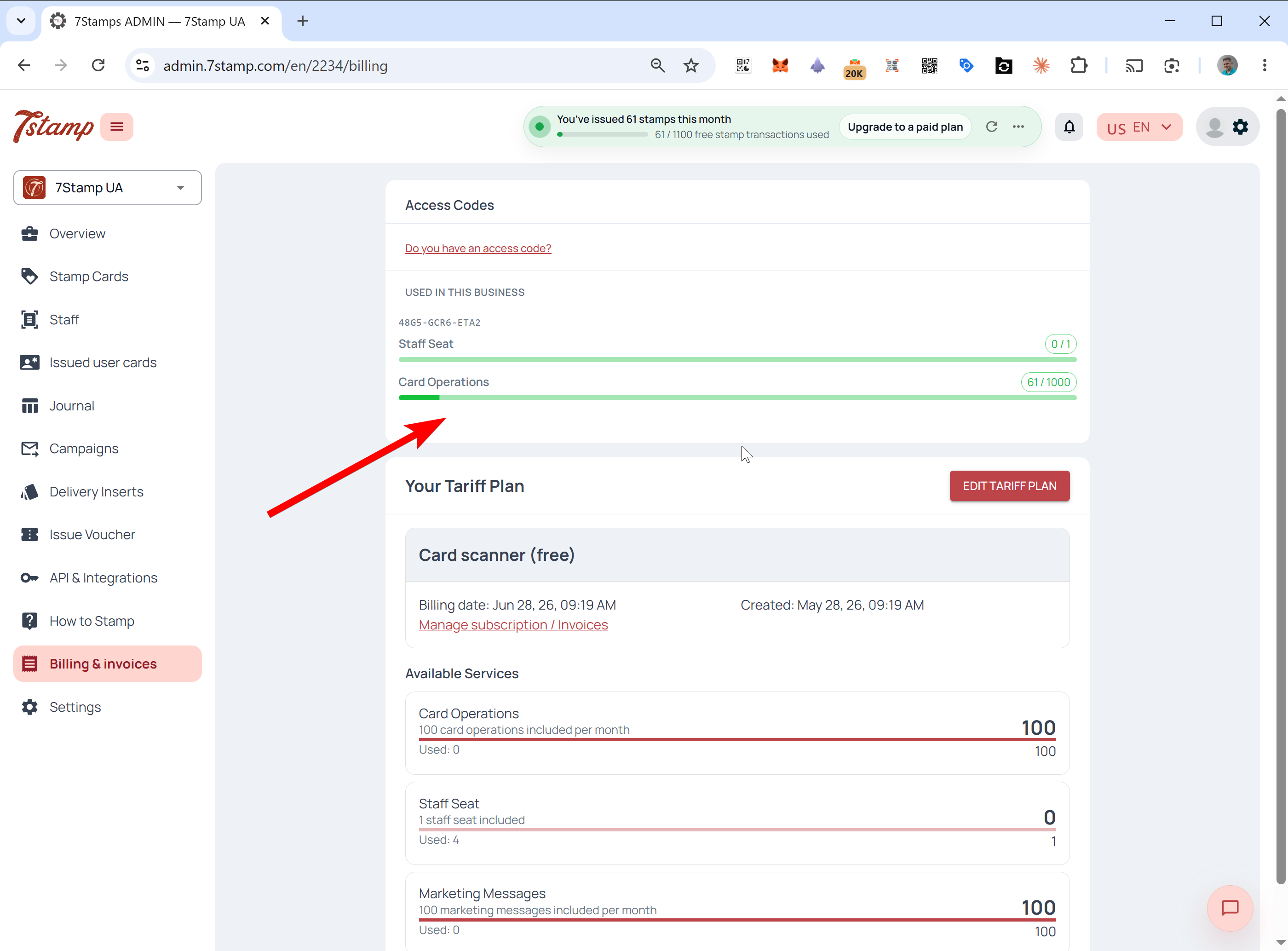Click '1 staff seat included' text
Screen dimensions: 1288x951
471,820
